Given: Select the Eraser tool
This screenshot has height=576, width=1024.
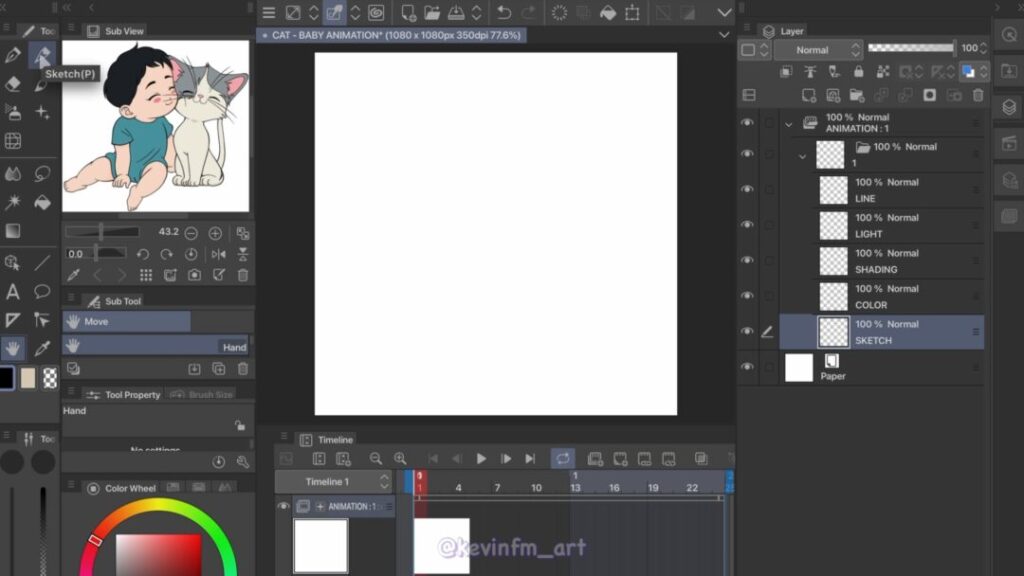Looking at the screenshot, I should [13, 85].
